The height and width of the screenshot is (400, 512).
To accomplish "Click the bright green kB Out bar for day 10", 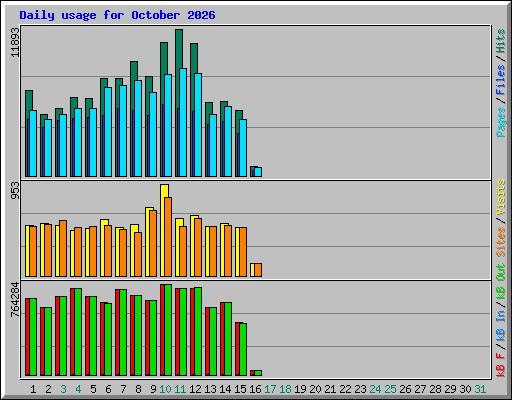I will (x=168, y=330).
